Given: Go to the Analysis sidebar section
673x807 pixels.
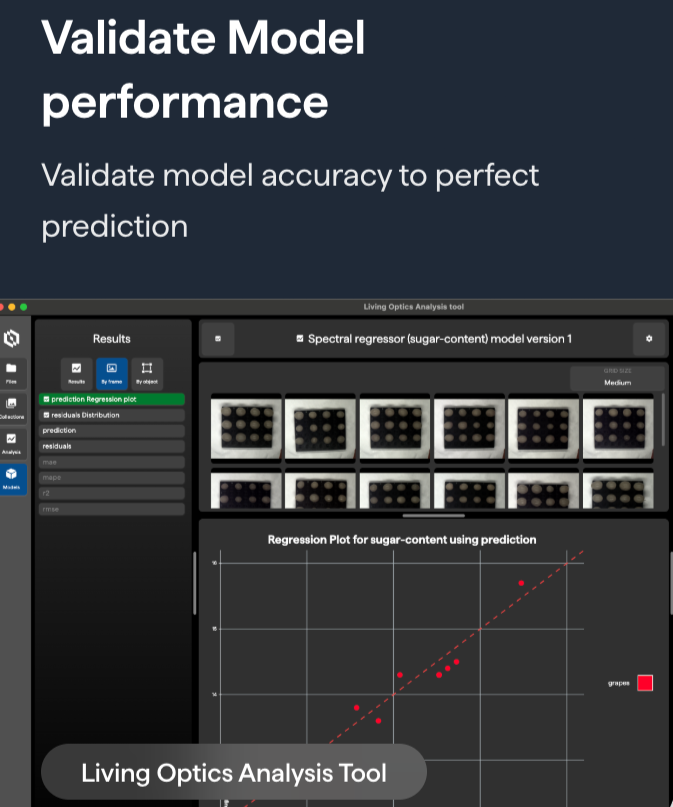Looking at the screenshot, I should (12, 442).
